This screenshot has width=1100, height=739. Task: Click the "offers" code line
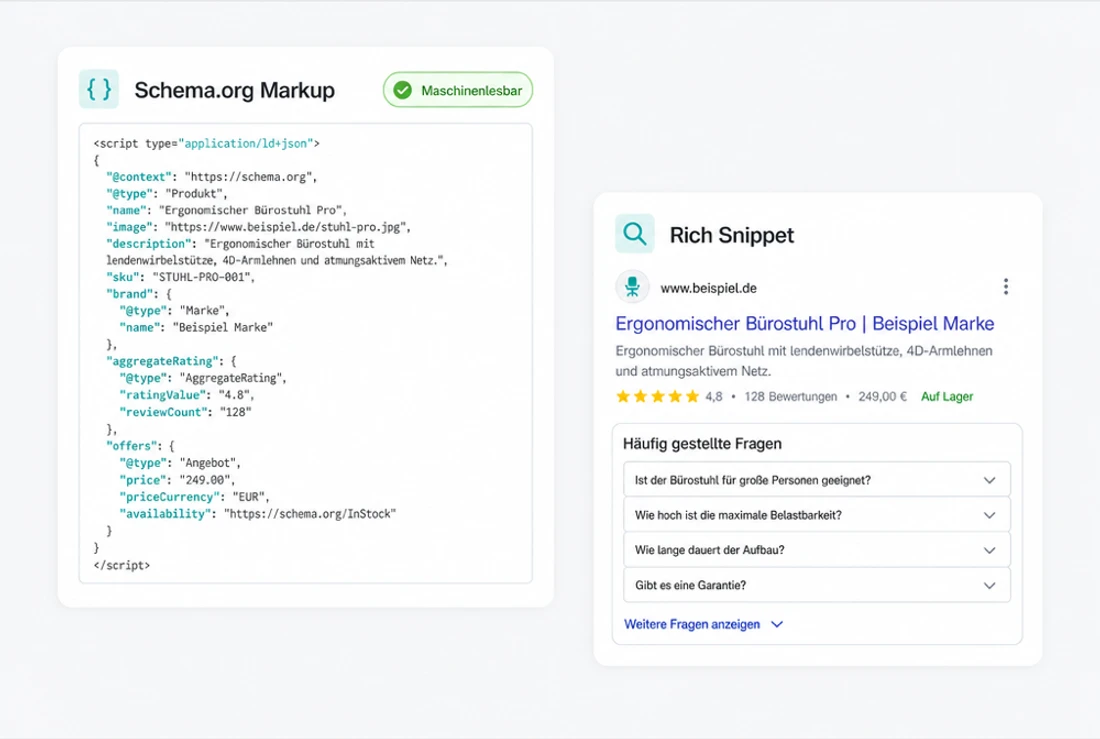[140, 446]
